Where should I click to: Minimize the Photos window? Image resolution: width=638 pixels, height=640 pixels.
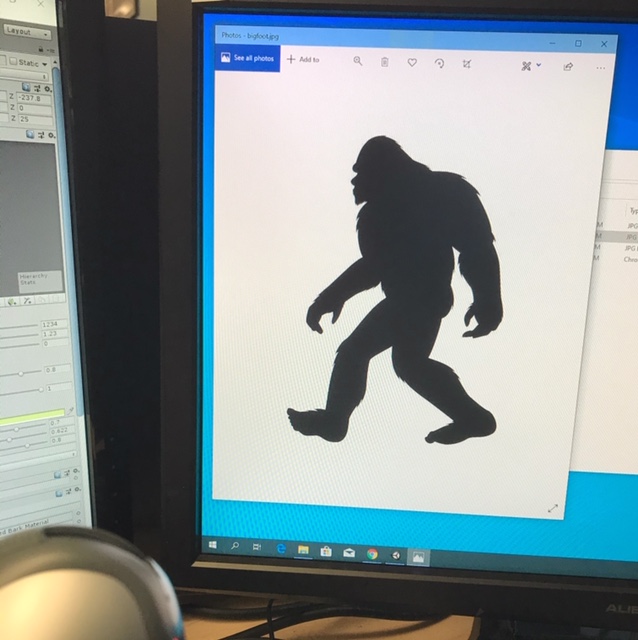pyautogui.click(x=552, y=43)
